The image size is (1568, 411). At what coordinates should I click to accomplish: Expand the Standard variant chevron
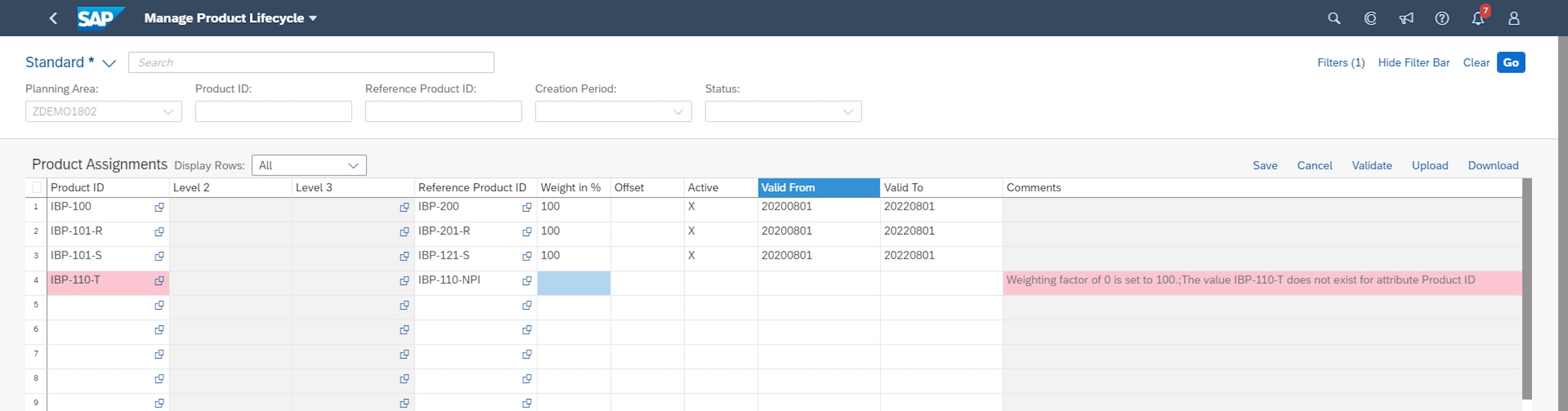click(x=109, y=63)
